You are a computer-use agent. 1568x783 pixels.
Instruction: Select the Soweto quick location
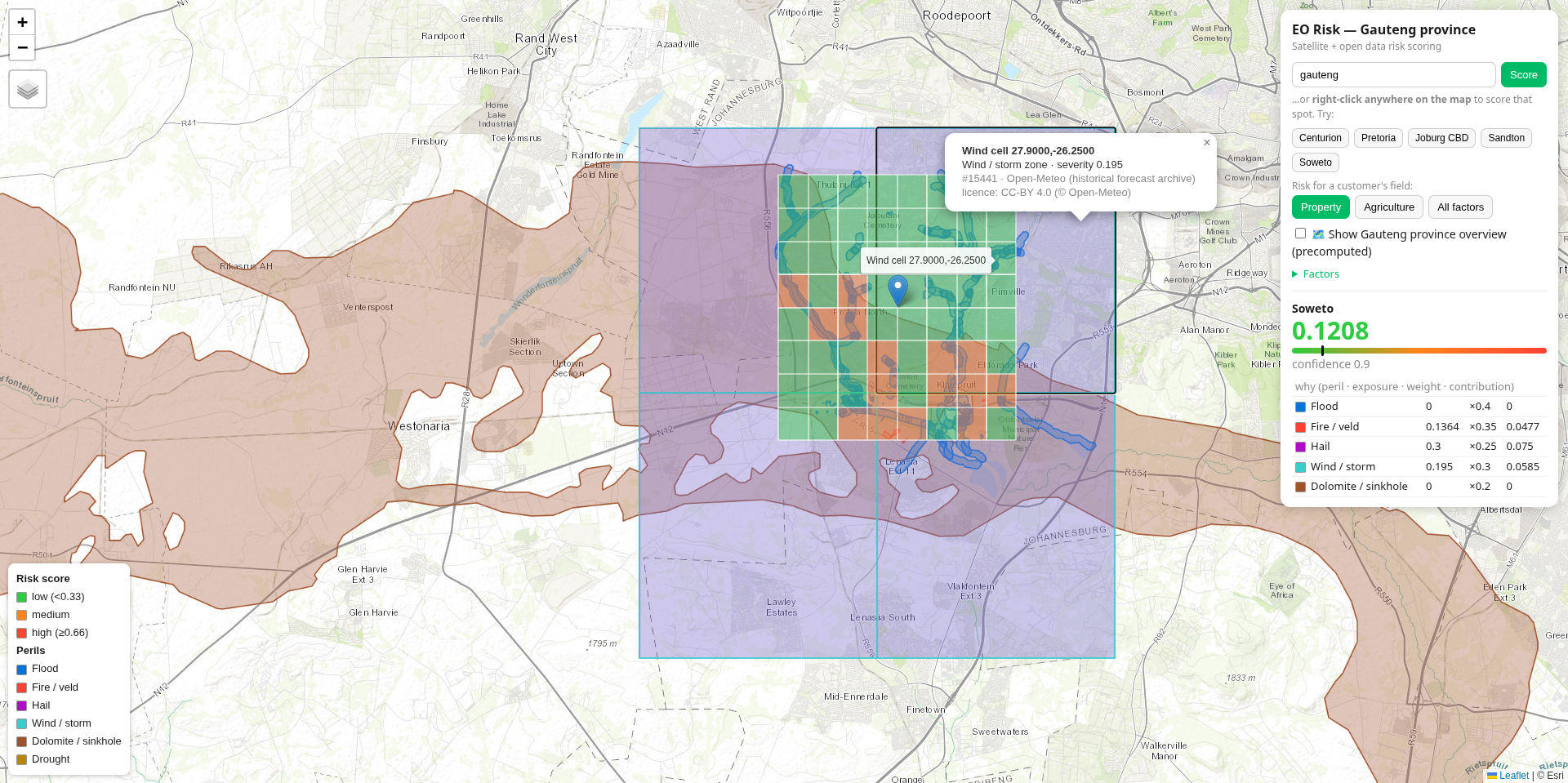(x=1315, y=162)
